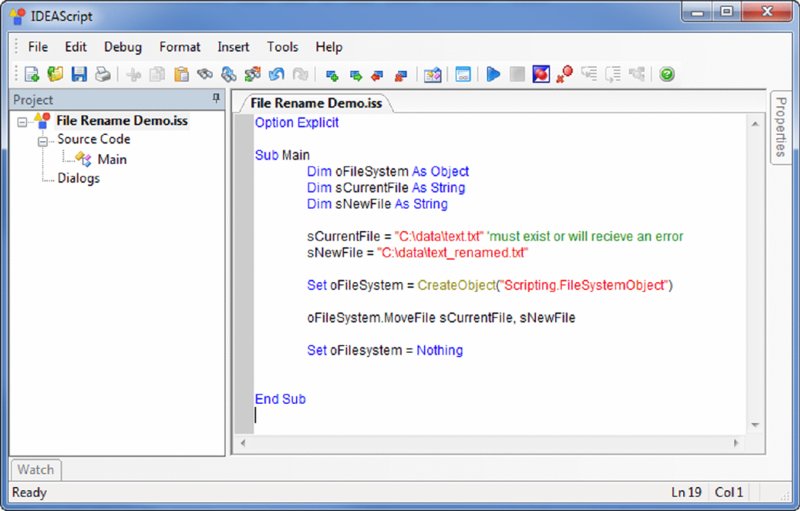The height and width of the screenshot is (511, 800).
Task: Click the Open folder toolbar icon
Action: click(x=55, y=74)
